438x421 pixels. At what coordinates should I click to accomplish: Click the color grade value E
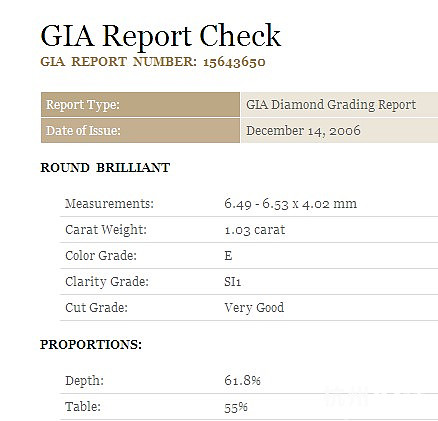(228, 256)
